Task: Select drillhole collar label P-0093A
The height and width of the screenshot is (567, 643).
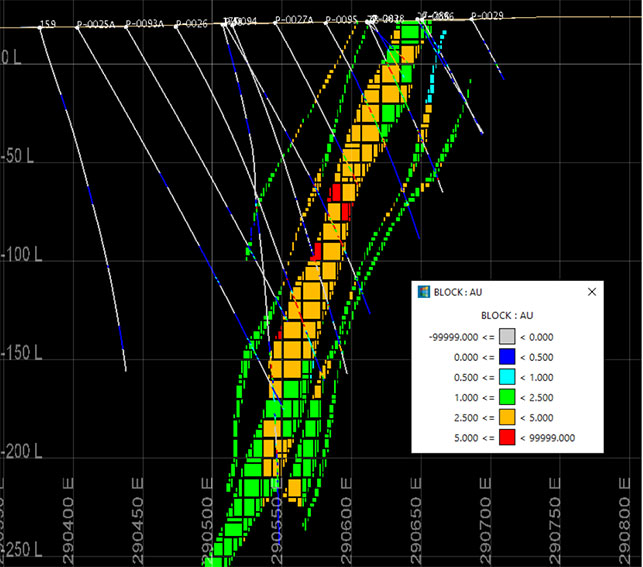Action: (144, 22)
